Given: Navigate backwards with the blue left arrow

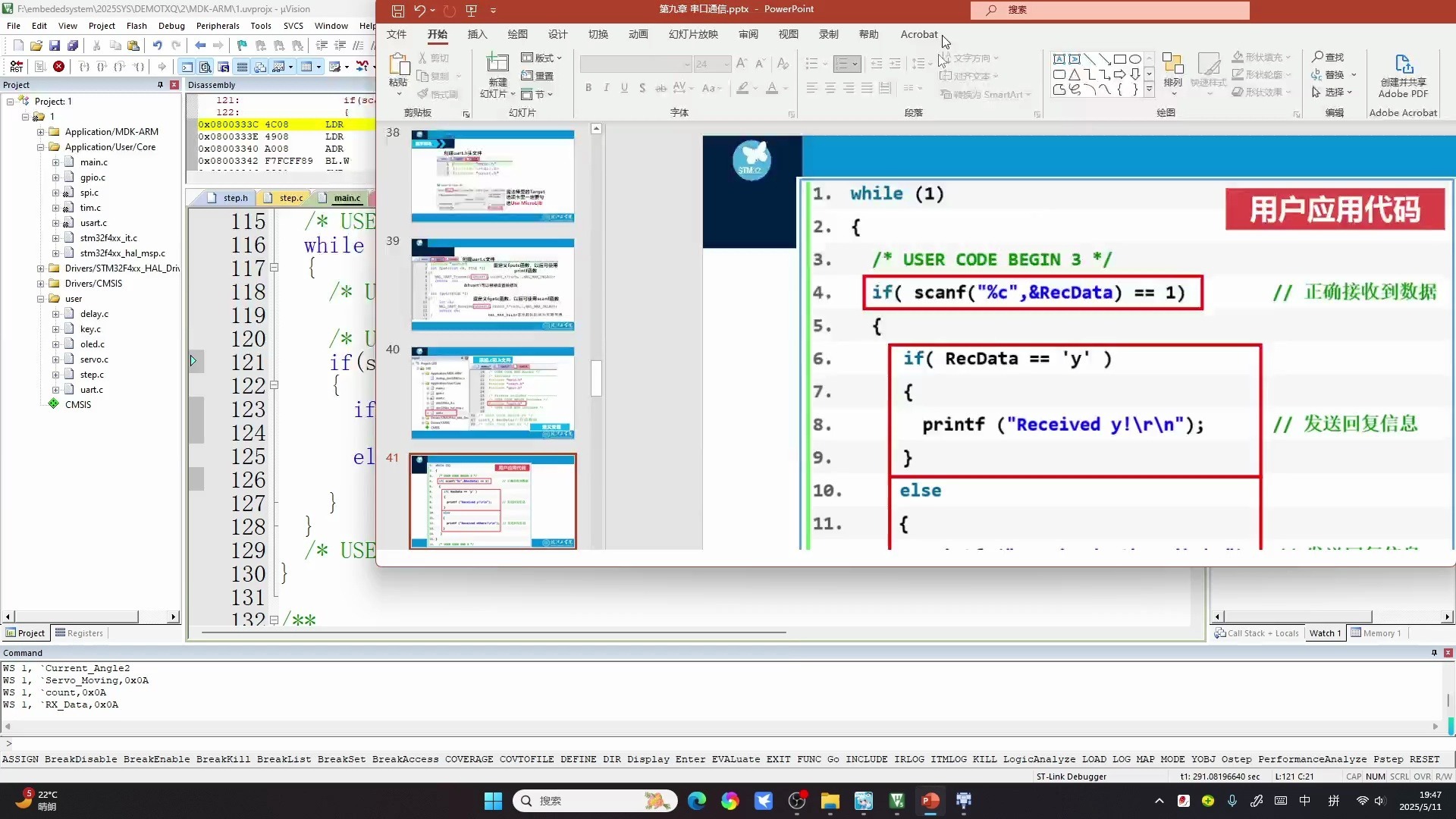Looking at the screenshot, I should pos(200,45).
